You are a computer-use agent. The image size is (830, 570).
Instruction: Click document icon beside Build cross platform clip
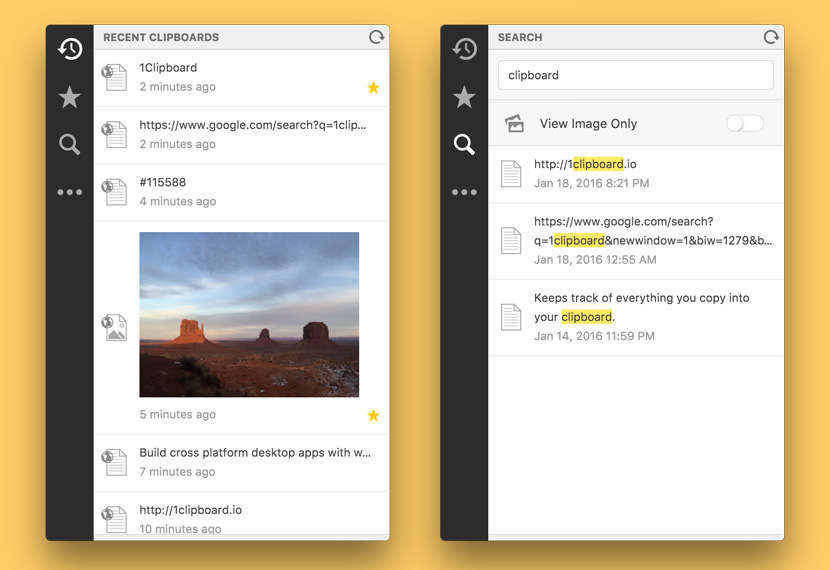point(114,462)
